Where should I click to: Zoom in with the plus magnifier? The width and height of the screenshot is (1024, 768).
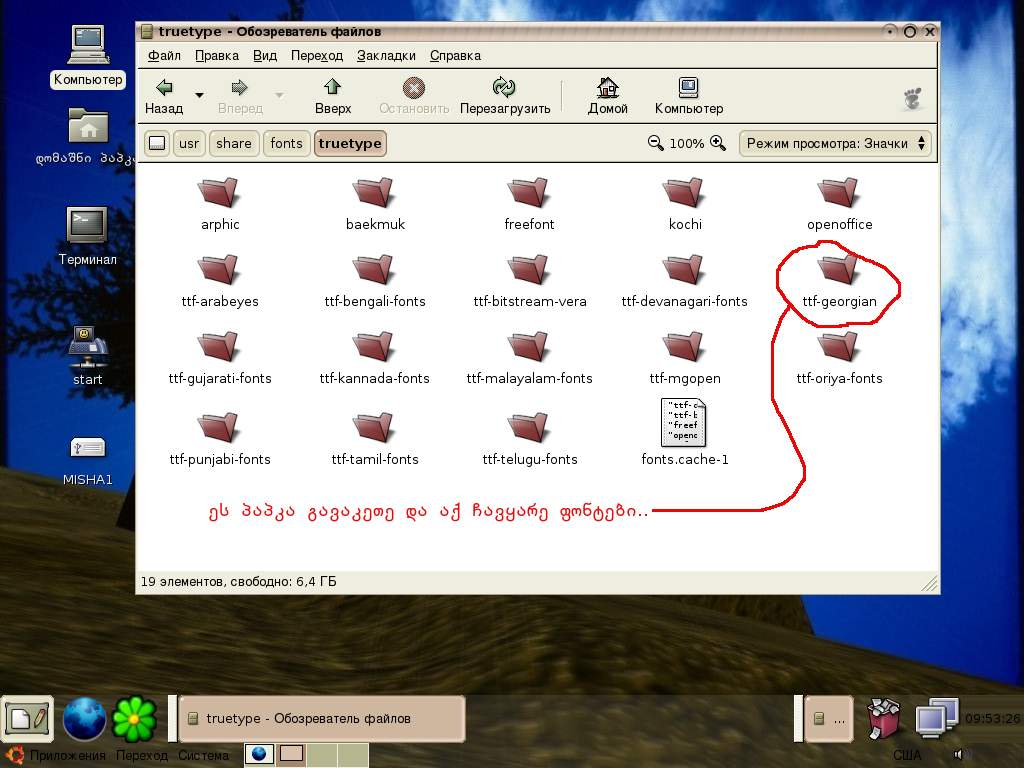718,143
